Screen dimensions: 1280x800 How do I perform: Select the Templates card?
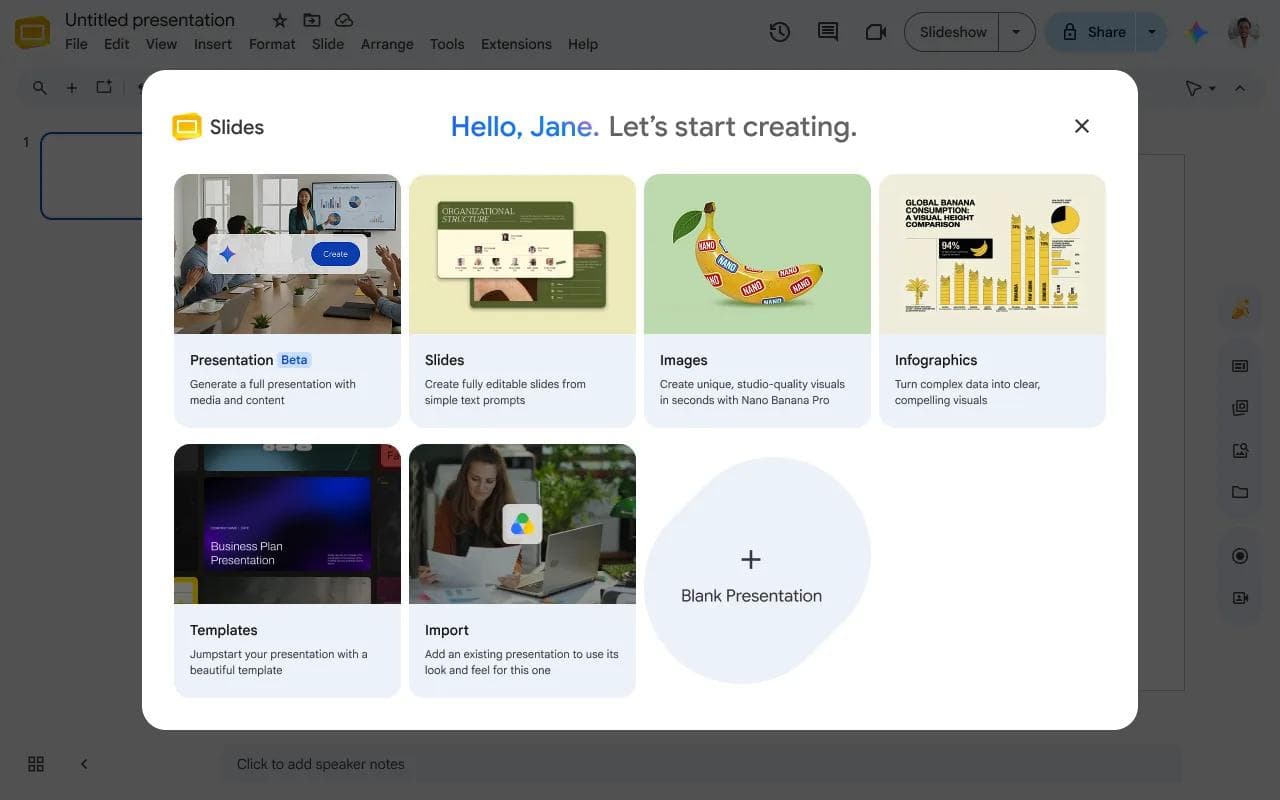click(287, 571)
